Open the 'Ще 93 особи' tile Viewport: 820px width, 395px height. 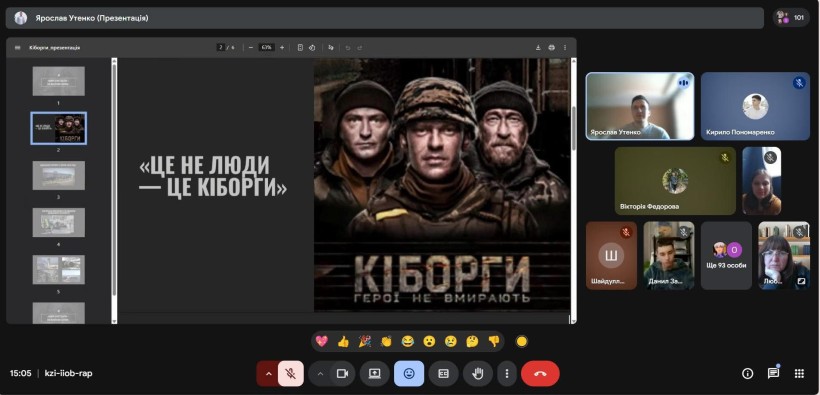click(726, 255)
